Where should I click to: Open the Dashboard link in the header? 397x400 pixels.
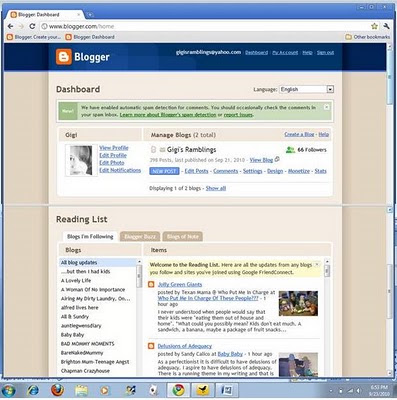(x=256, y=53)
